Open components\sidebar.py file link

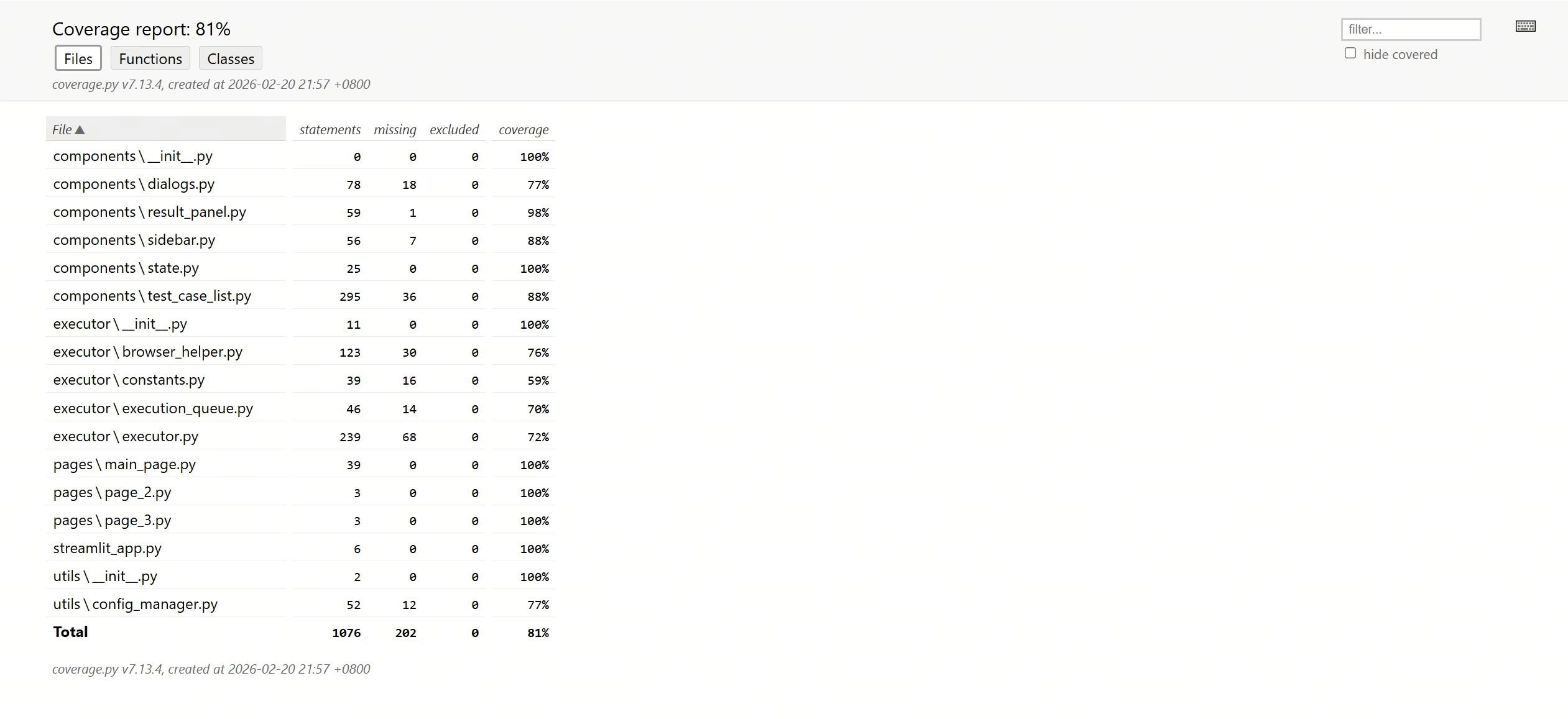(134, 240)
